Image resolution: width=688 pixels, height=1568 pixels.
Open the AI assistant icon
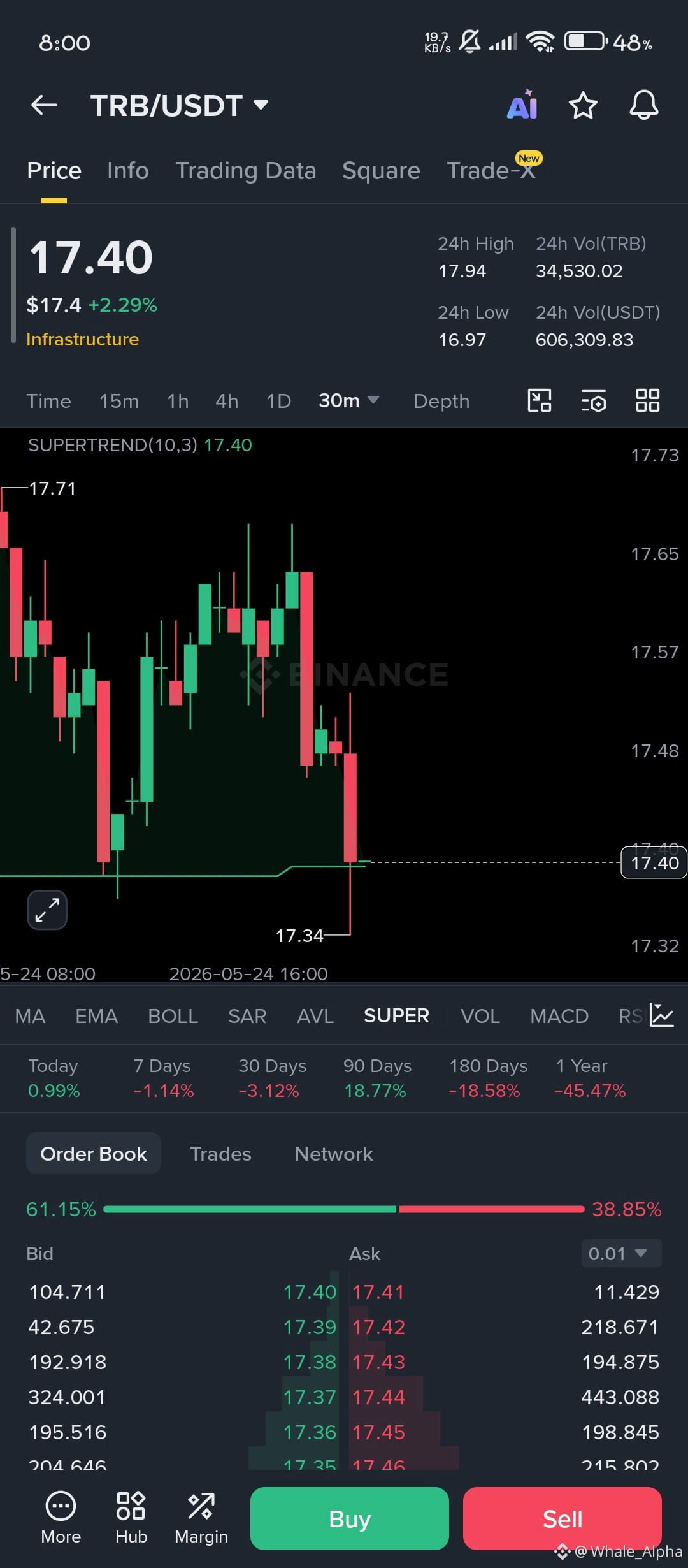[x=522, y=105]
